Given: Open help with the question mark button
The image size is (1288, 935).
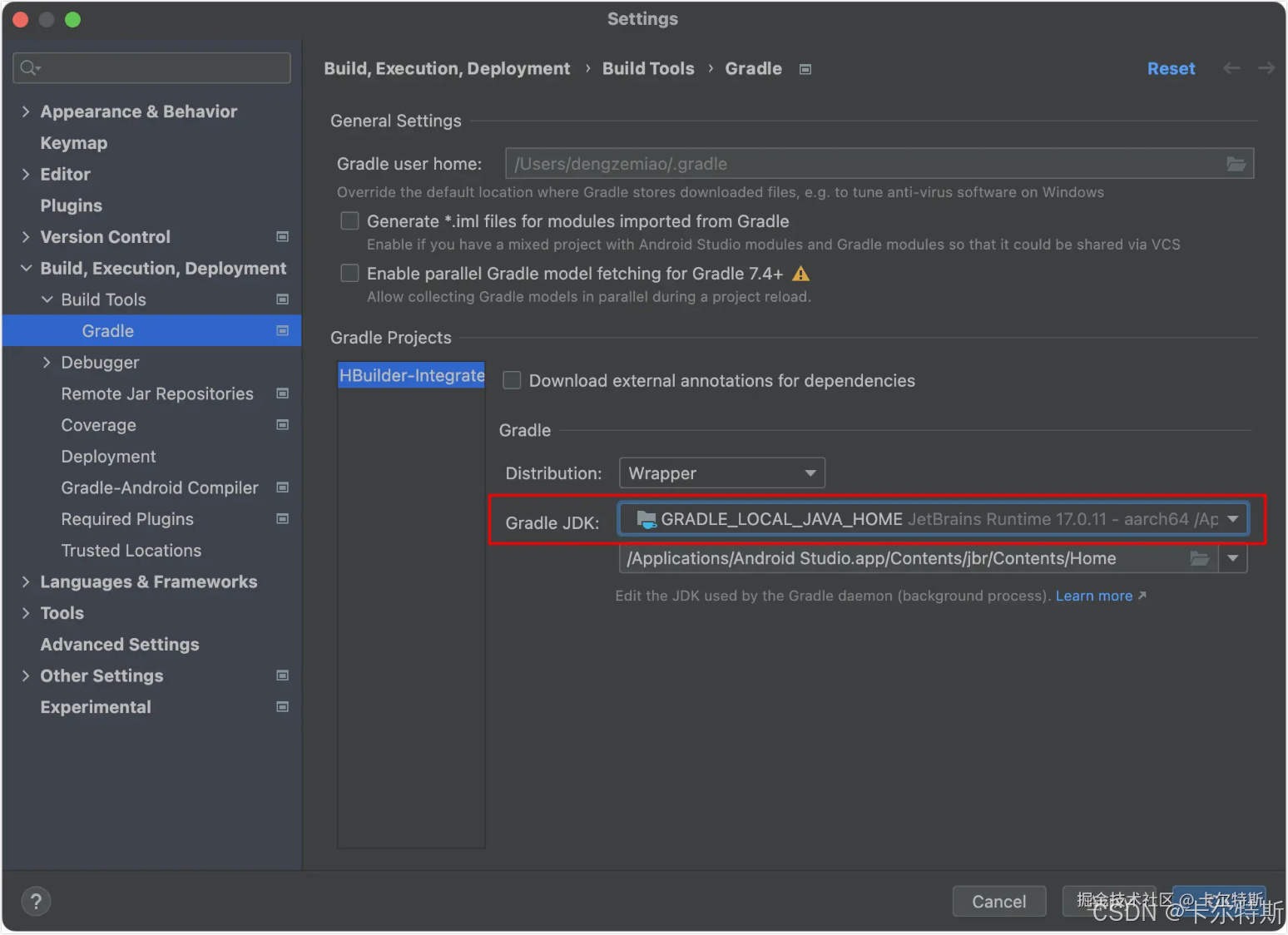Looking at the screenshot, I should pos(36,901).
